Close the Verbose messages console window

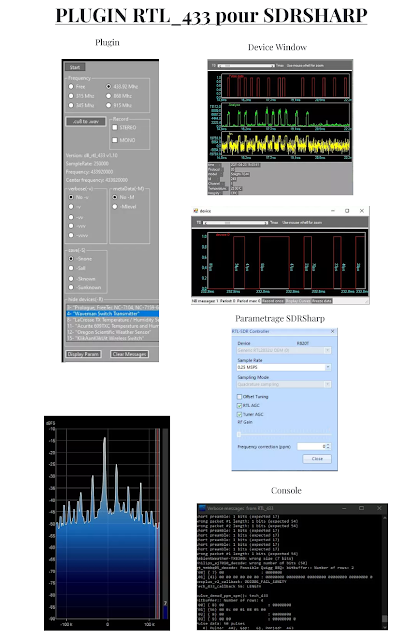379,509
